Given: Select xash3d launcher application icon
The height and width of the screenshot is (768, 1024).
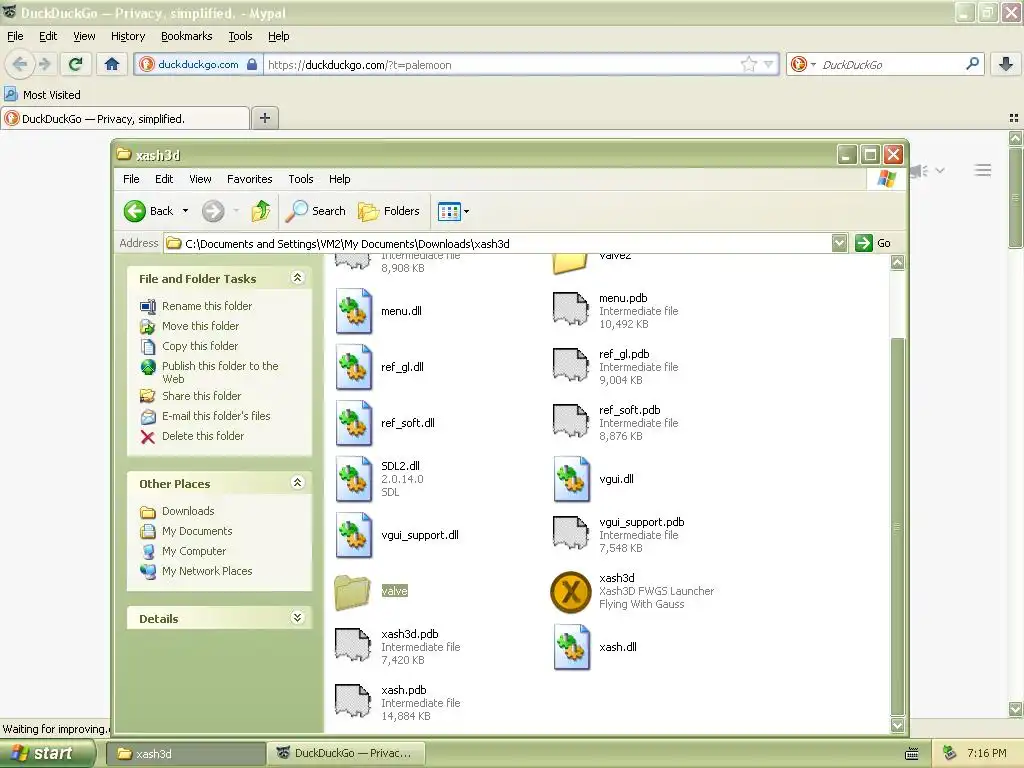Looking at the screenshot, I should (x=571, y=592).
